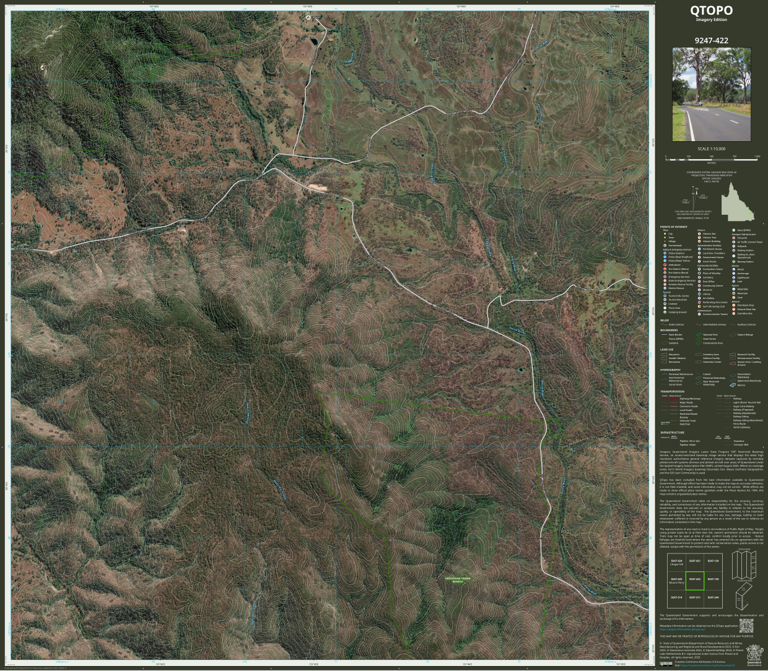Select the map sheet number 9247-422
Viewport: 768px width, 671px height.
coord(711,41)
